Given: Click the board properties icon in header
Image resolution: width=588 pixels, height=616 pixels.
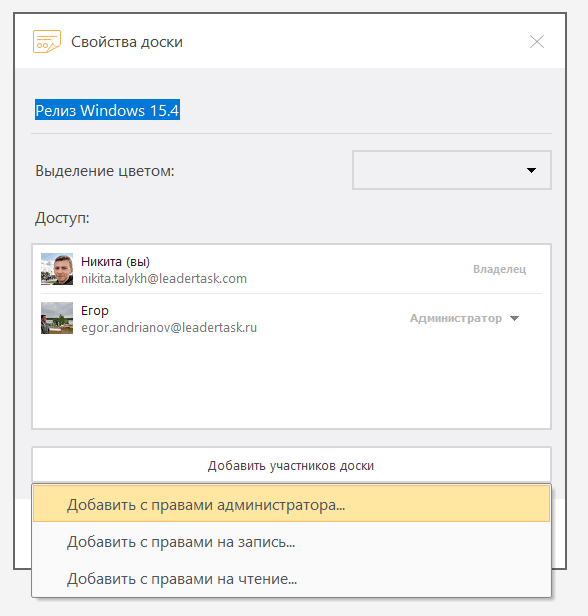Looking at the screenshot, I should pos(47,41).
